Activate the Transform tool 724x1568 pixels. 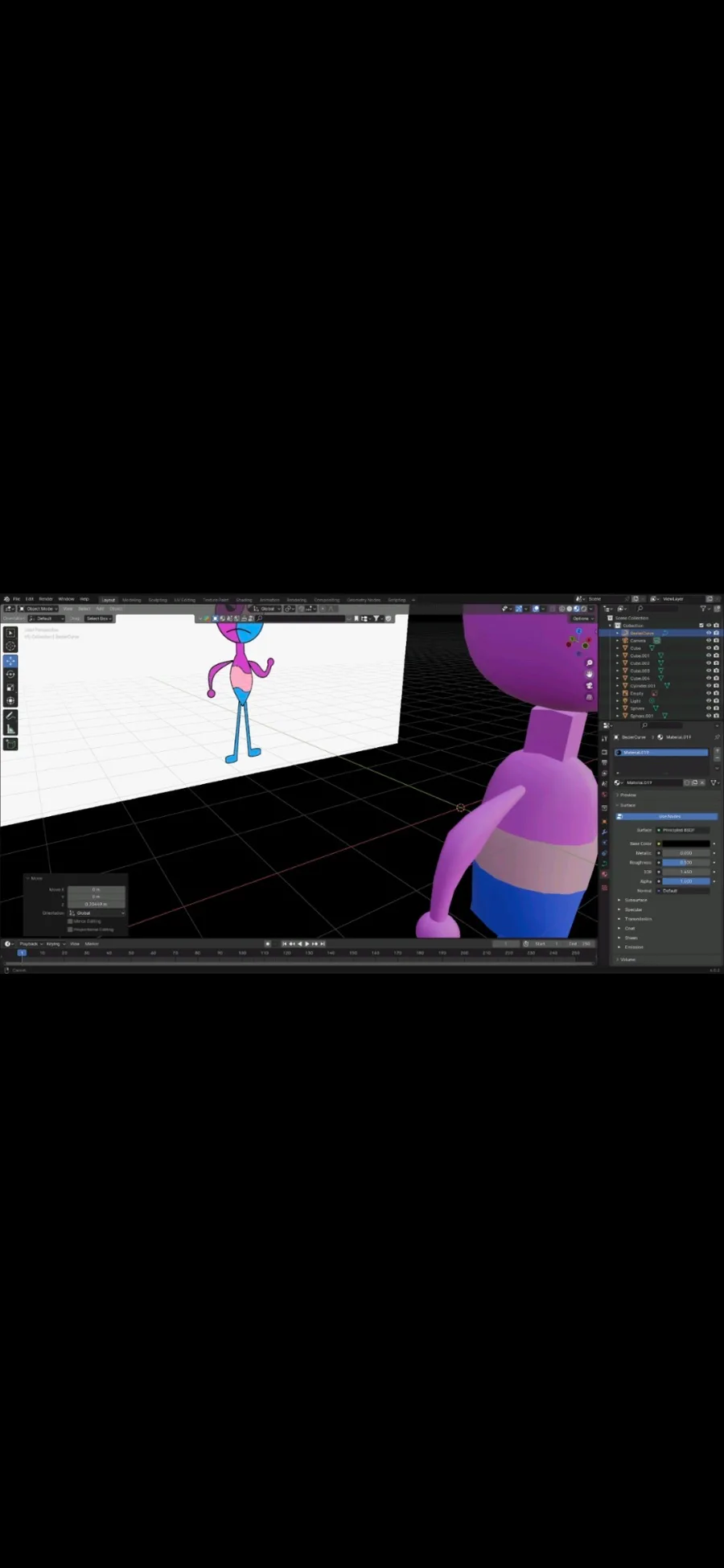point(10,700)
